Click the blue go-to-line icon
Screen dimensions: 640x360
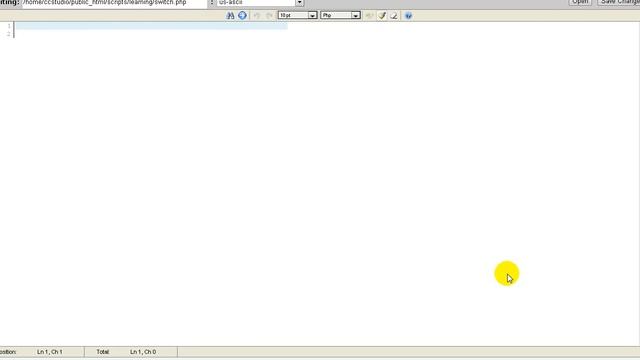pyautogui.click(x=242, y=16)
